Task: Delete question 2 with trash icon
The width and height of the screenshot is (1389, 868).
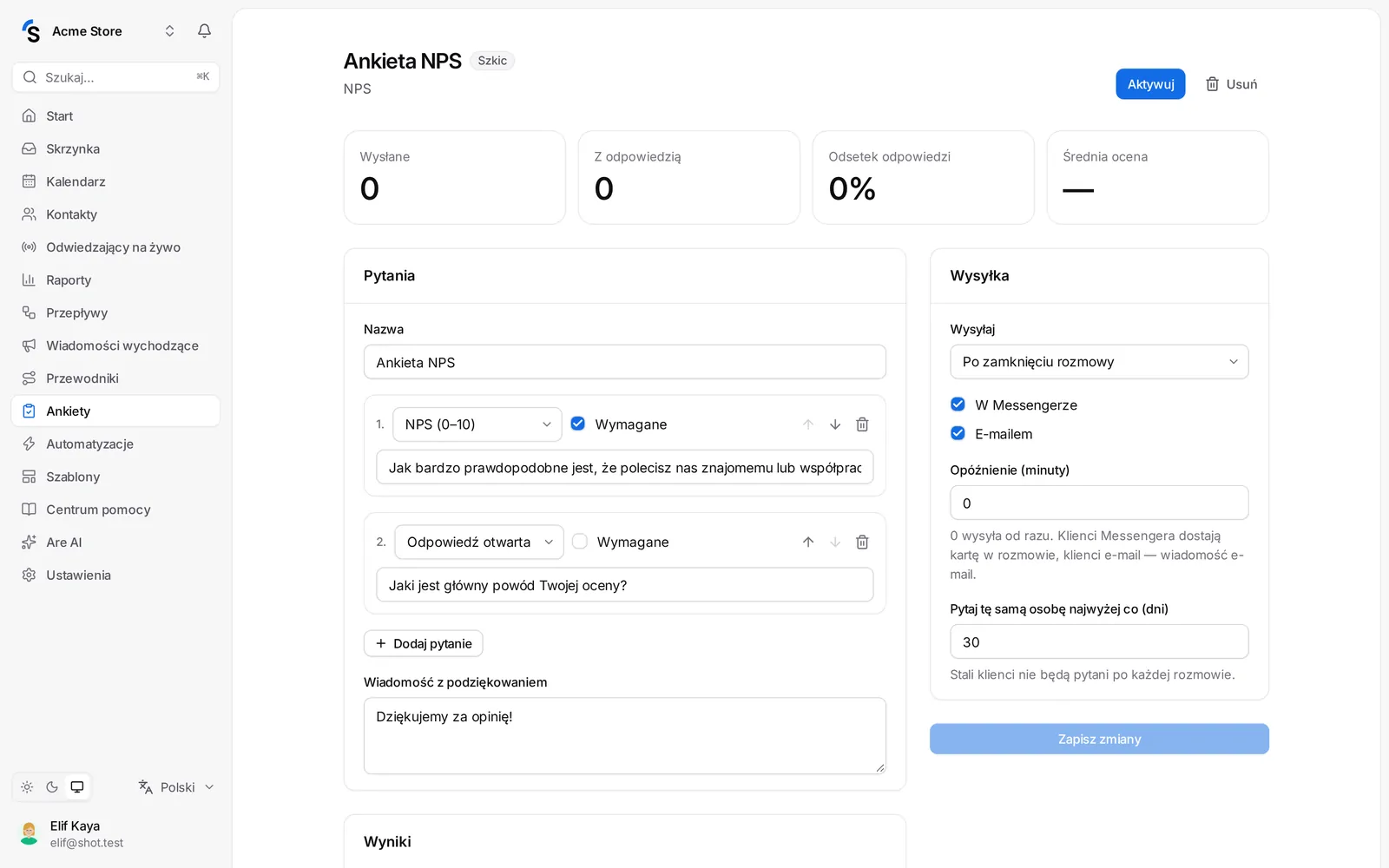Action: point(862,542)
